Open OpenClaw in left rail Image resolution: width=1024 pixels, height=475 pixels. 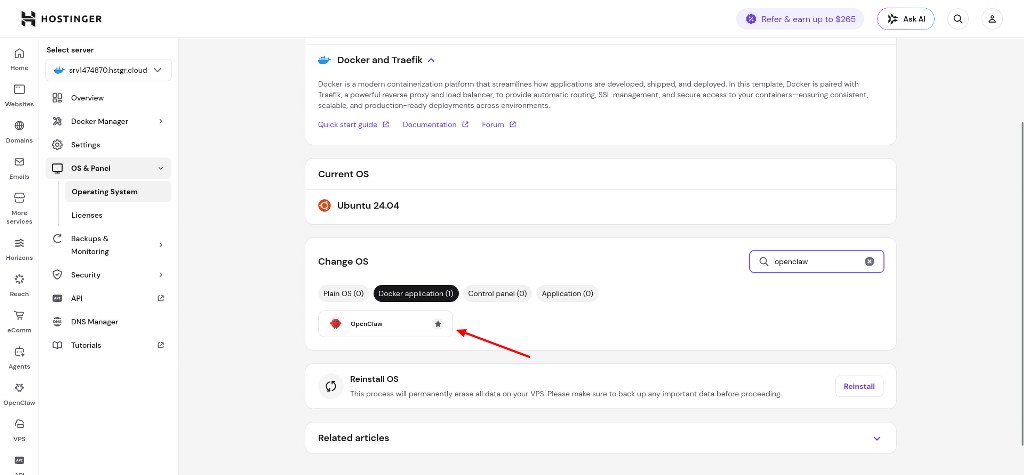point(19,394)
